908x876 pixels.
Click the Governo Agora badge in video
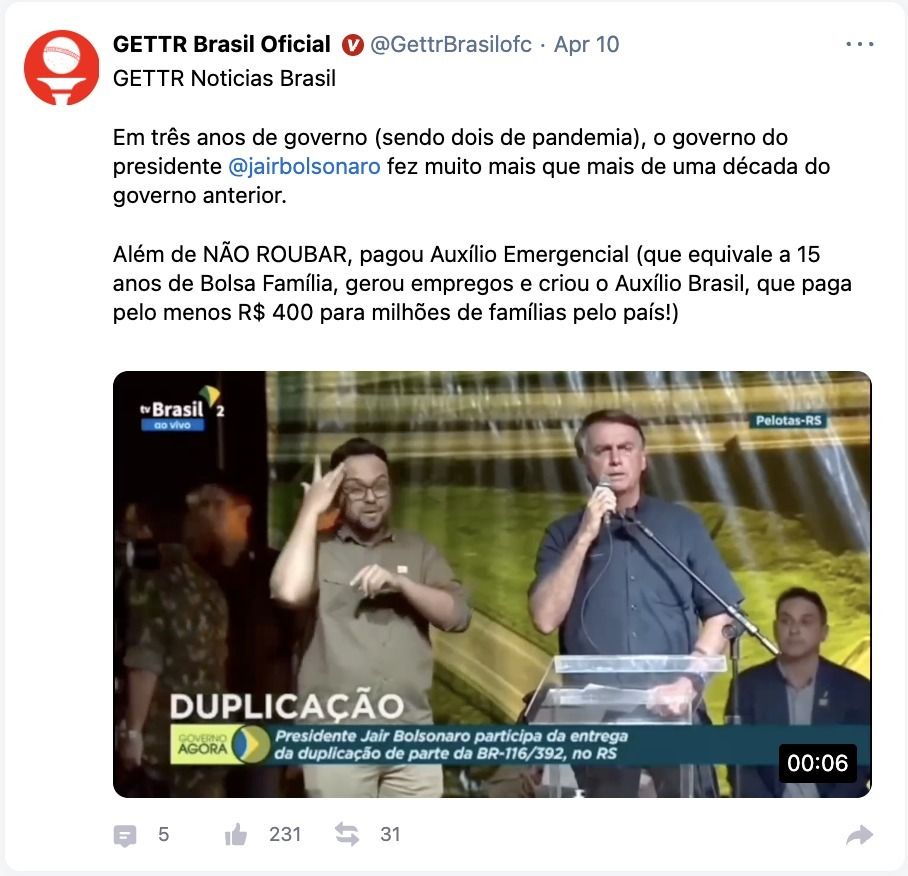[220, 744]
